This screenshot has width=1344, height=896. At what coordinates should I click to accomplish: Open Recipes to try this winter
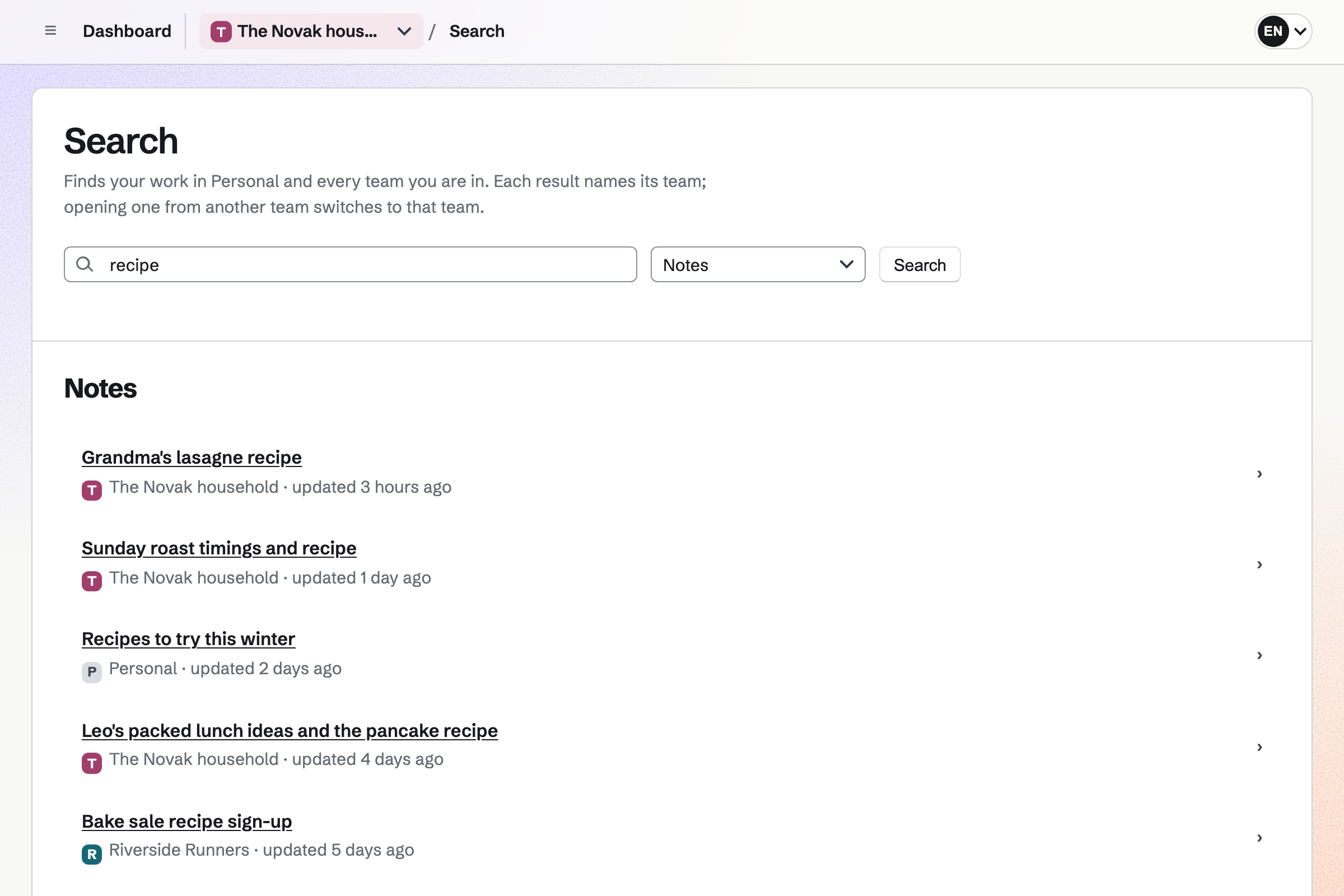click(x=188, y=639)
